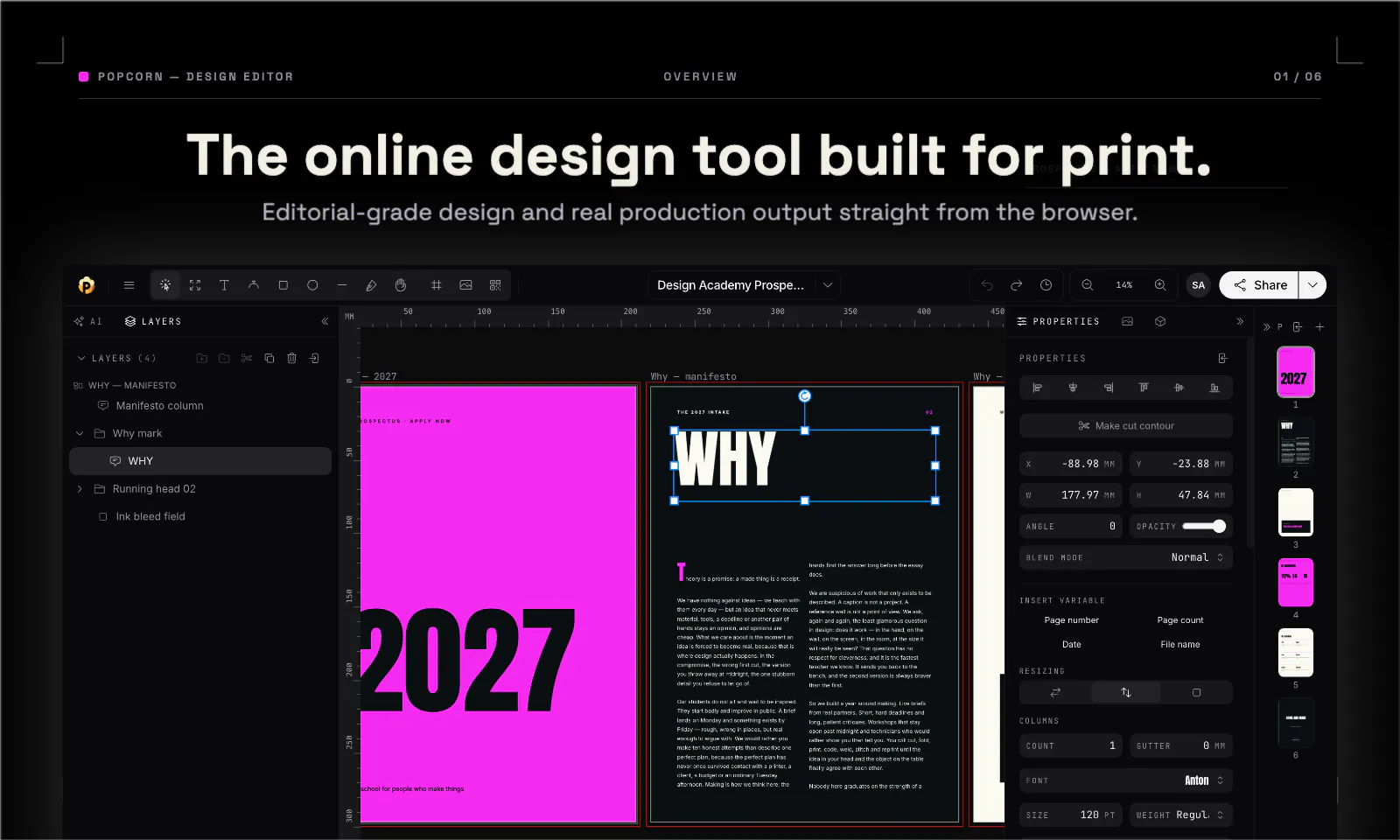Align selection to vertical middle
This screenshot has width=1400, height=840.
click(1179, 388)
